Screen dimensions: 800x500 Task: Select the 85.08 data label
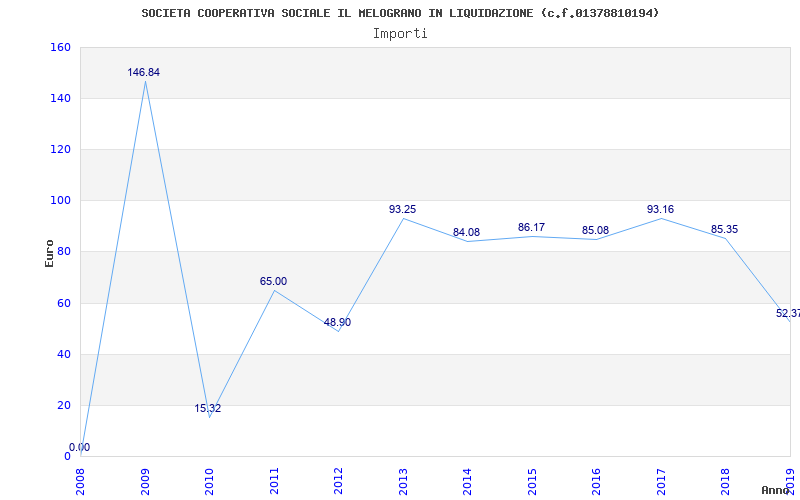pyautogui.click(x=595, y=230)
